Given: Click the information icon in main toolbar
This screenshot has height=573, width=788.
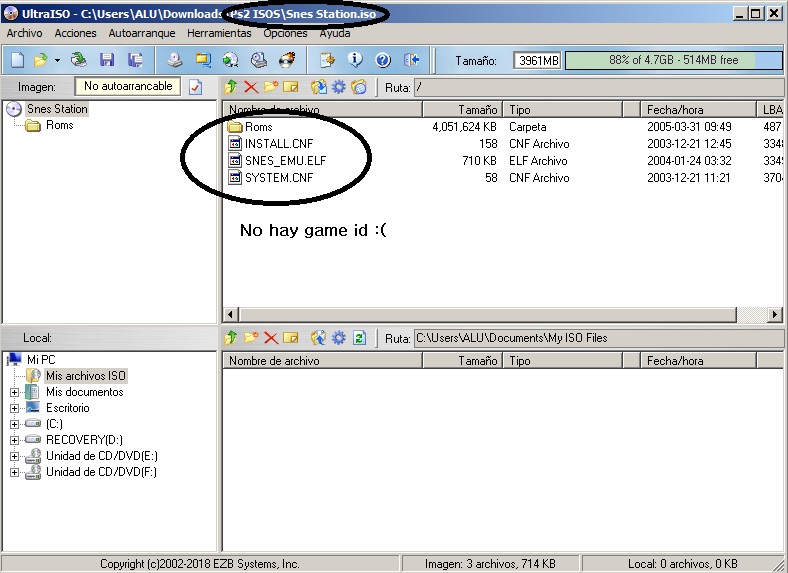Looking at the screenshot, I should click(x=354, y=60).
